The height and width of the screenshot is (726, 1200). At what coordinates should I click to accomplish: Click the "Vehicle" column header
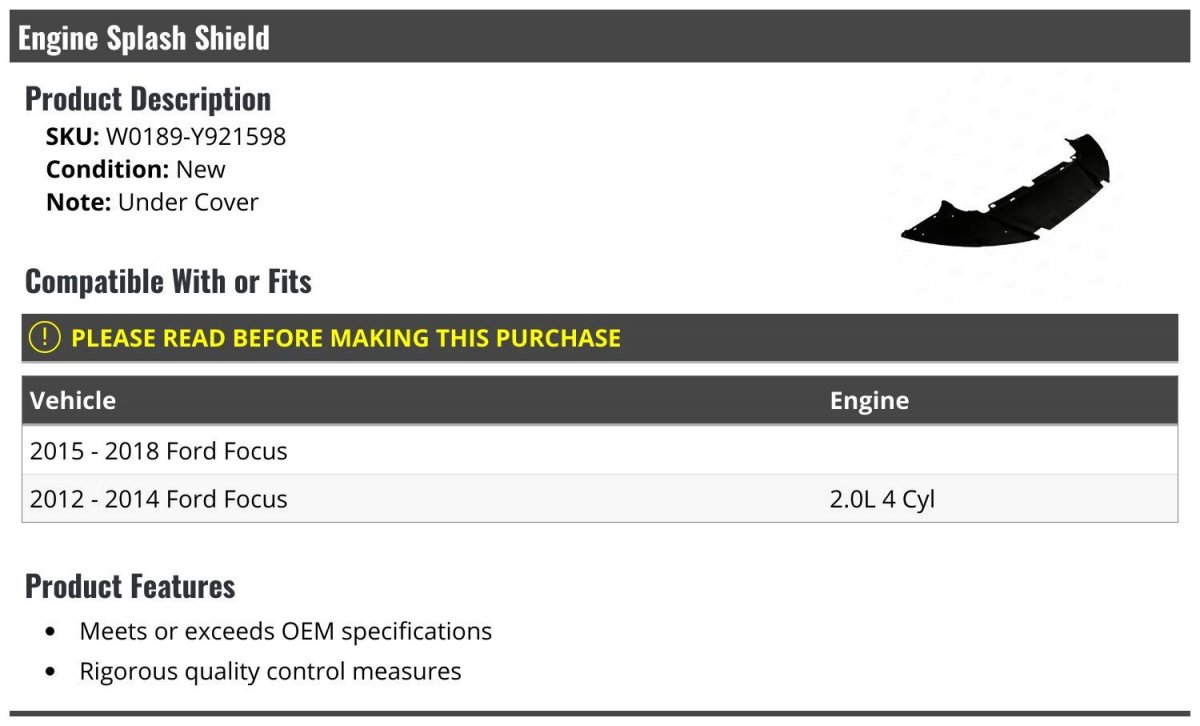[x=73, y=400]
